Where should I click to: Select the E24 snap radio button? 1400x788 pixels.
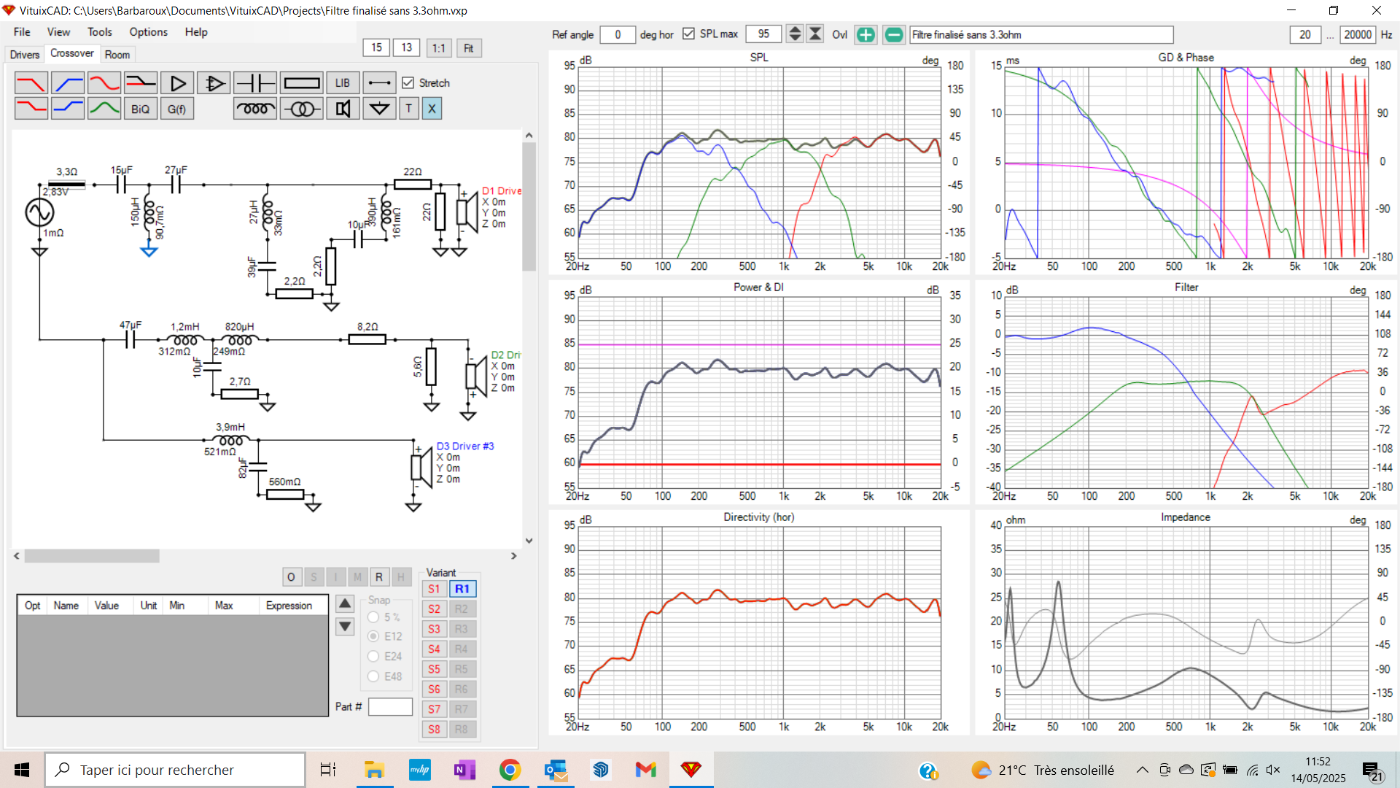(375, 656)
